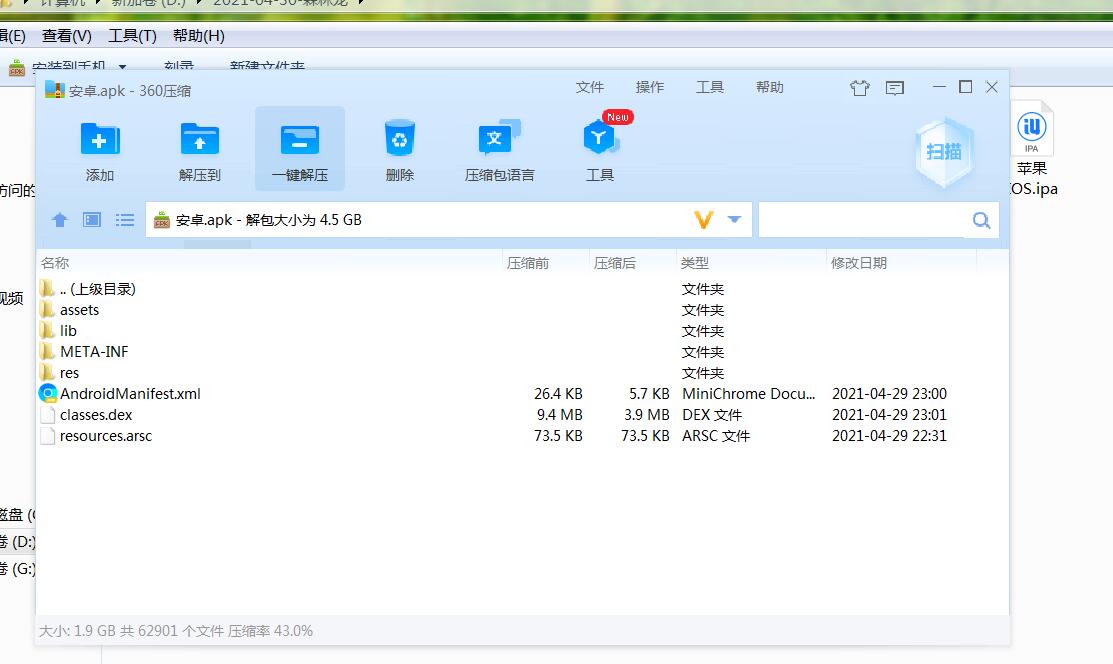Click the 删除 (Delete) recycle bin icon
This screenshot has width=1113, height=664.
click(x=400, y=141)
